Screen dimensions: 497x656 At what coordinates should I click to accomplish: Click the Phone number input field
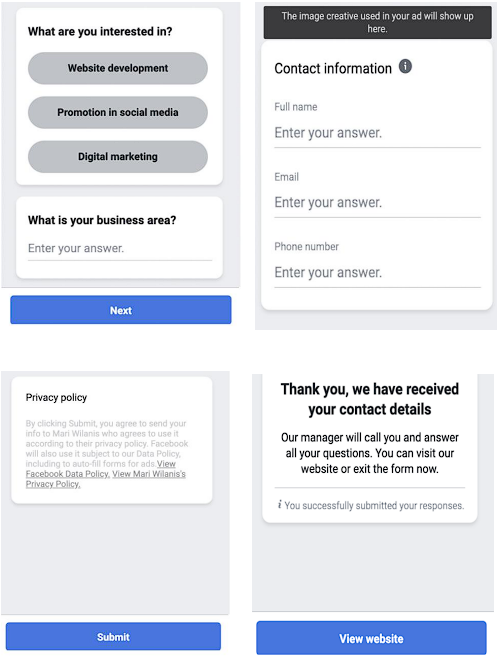tap(377, 273)
